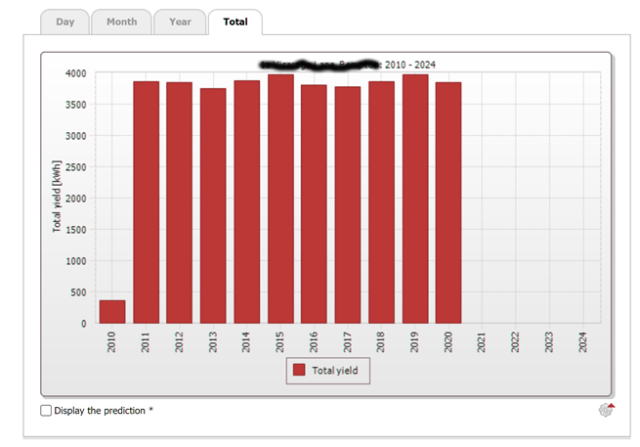
Task: Select the Year tab
Action: click(180, 21)
